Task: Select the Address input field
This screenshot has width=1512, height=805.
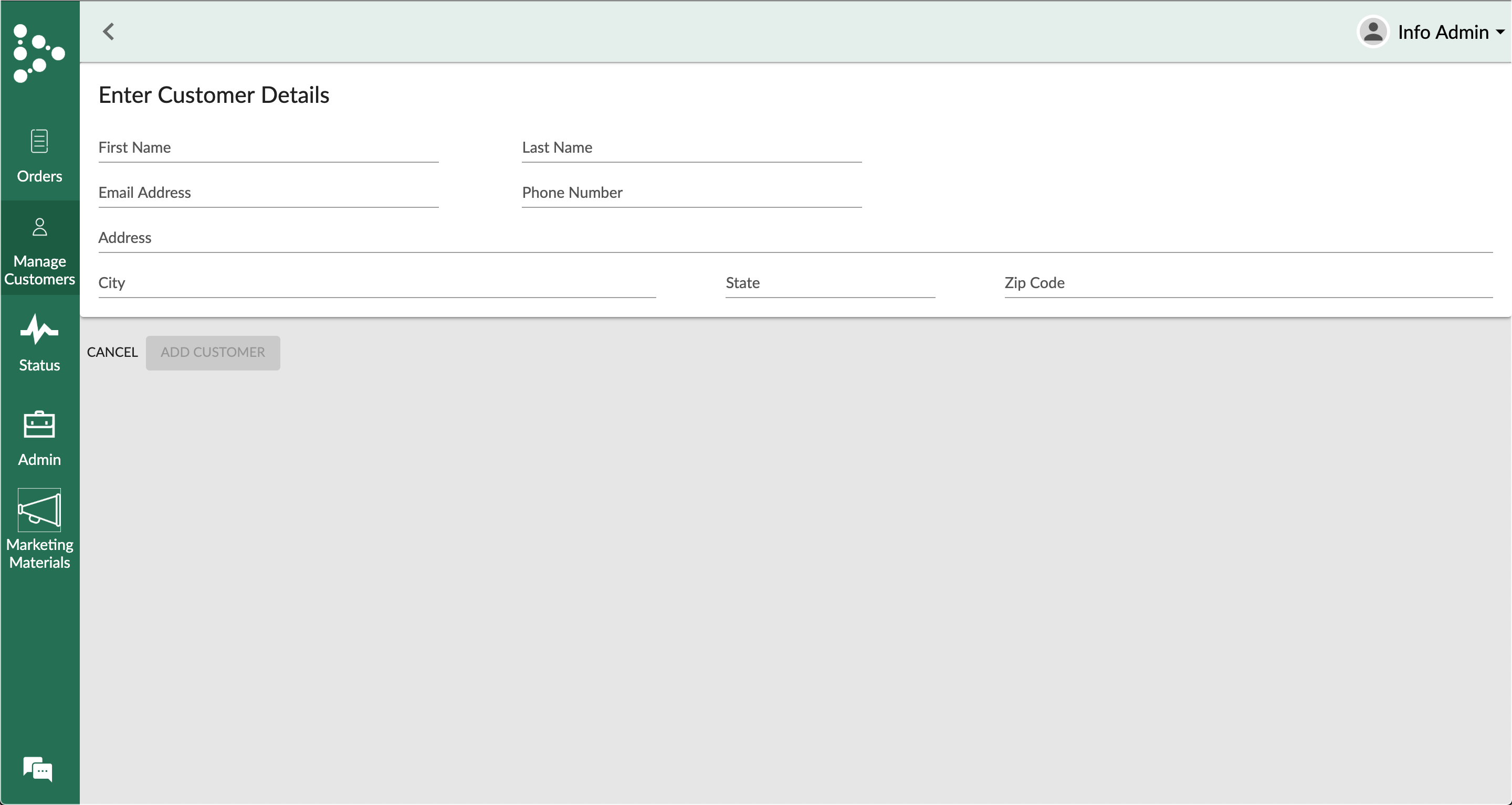Action: pyautogui.click(x=795, y=239)
